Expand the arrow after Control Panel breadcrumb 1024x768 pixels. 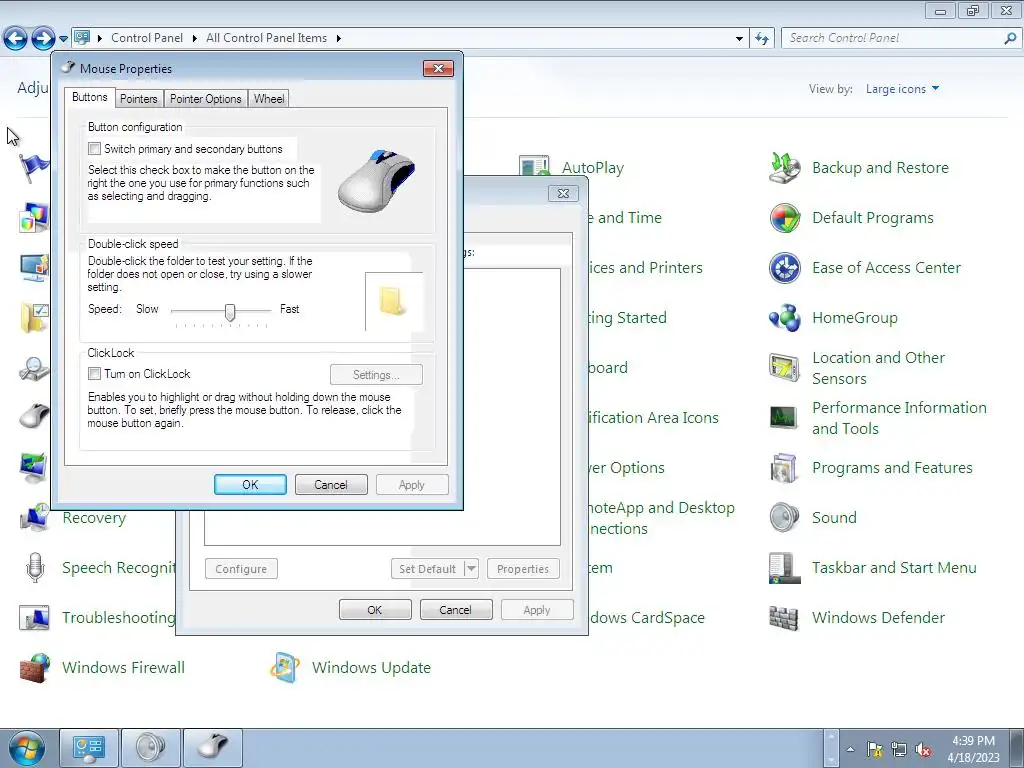click(x=195, y=39)
